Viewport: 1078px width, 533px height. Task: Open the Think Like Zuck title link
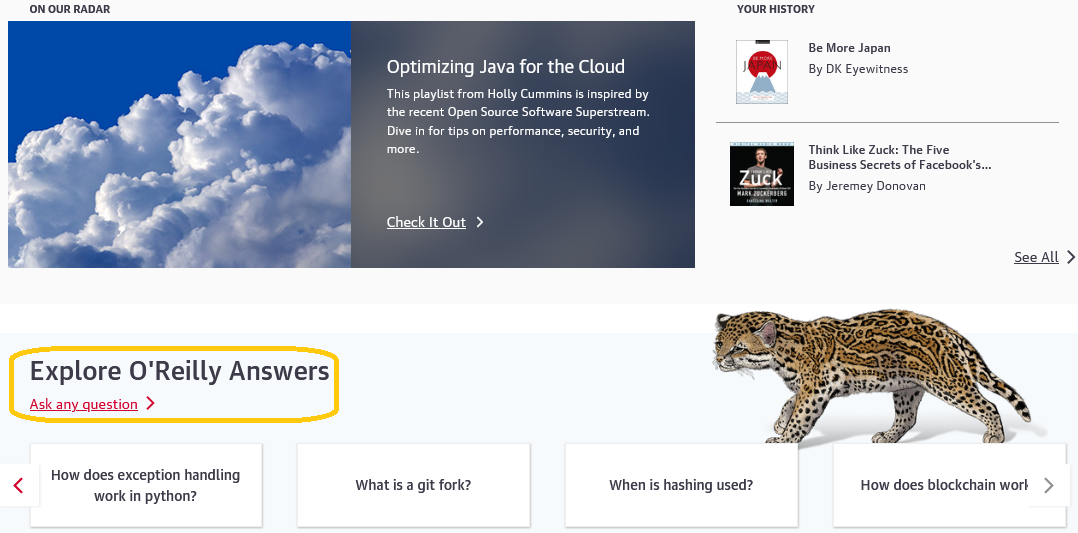coord(899,157)
